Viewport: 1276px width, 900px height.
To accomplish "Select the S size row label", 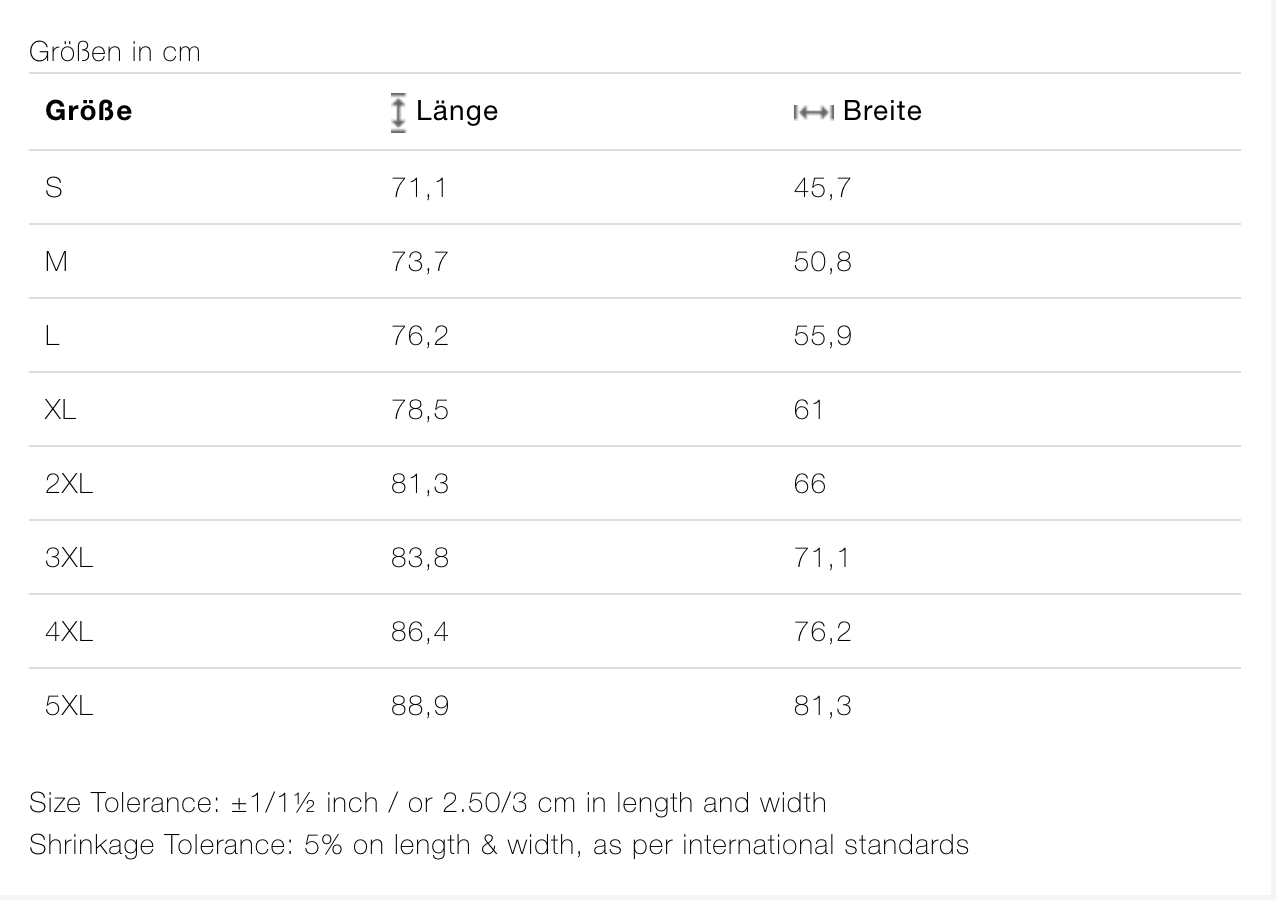I will point(54,187).
